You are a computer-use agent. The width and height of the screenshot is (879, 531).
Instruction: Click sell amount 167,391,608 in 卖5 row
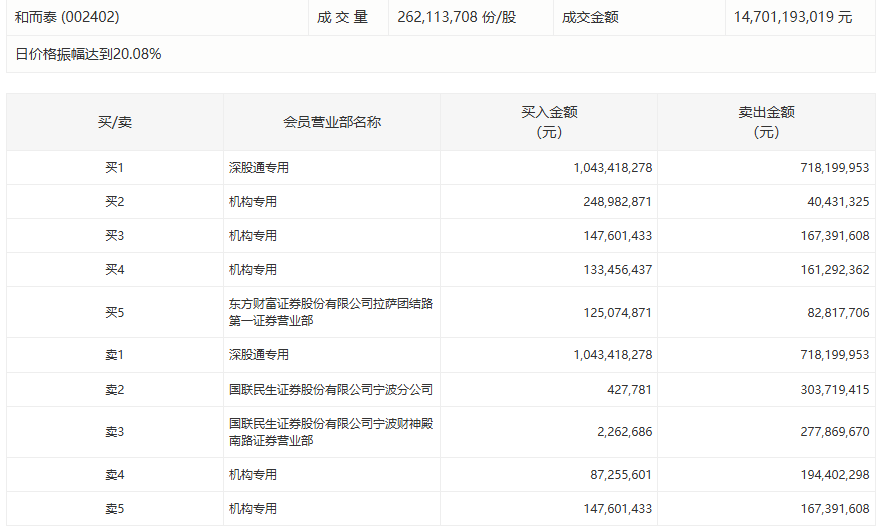835,509
